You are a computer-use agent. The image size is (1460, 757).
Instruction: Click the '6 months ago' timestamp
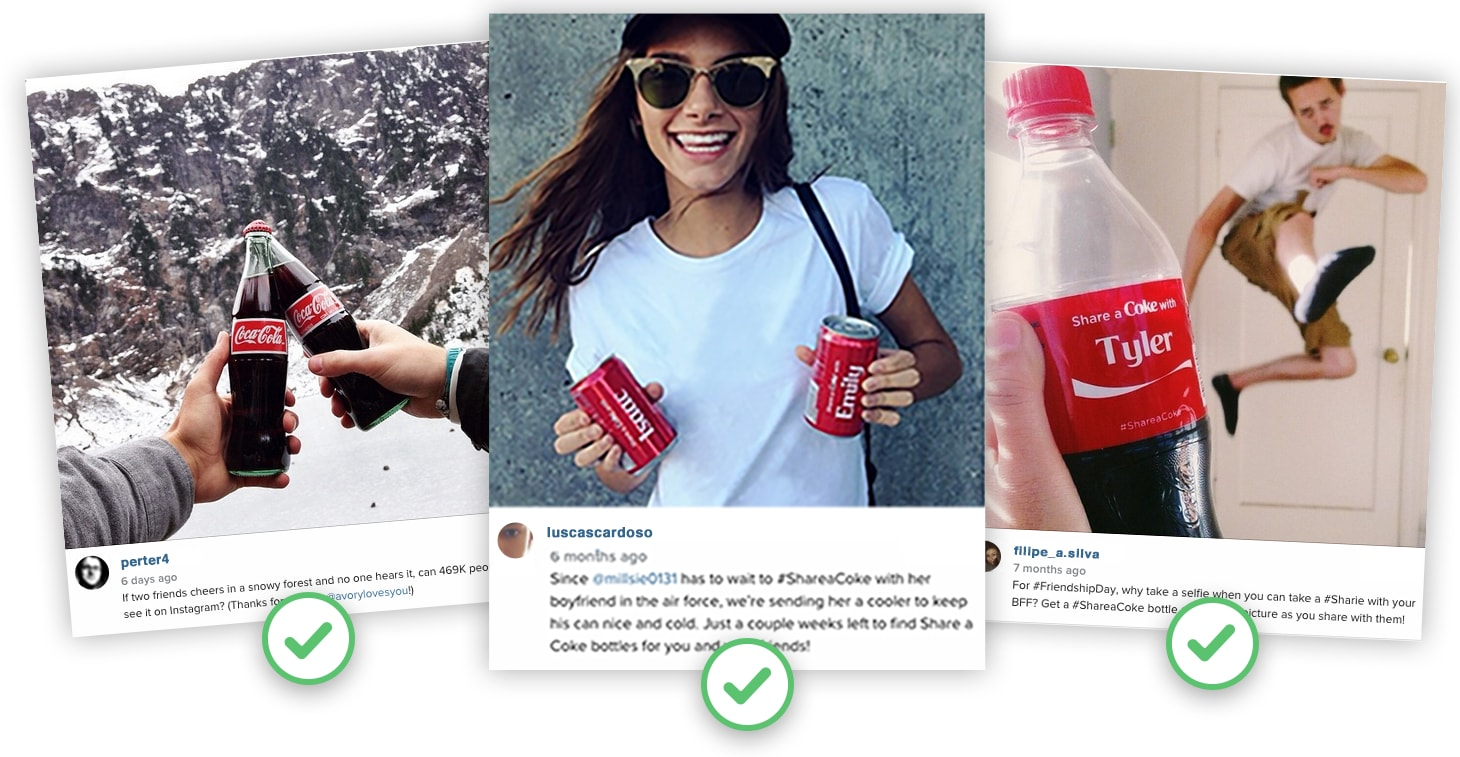point(598,556)
